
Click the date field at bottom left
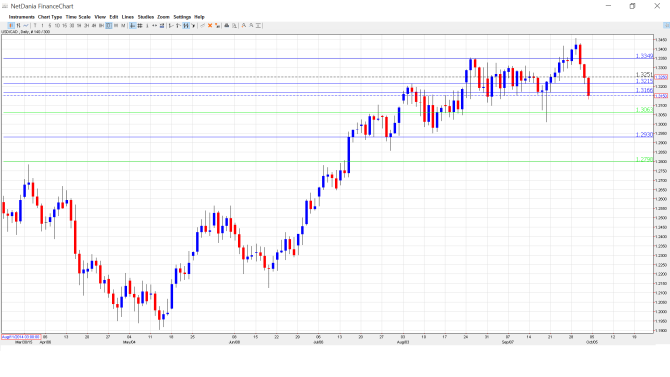21,337
